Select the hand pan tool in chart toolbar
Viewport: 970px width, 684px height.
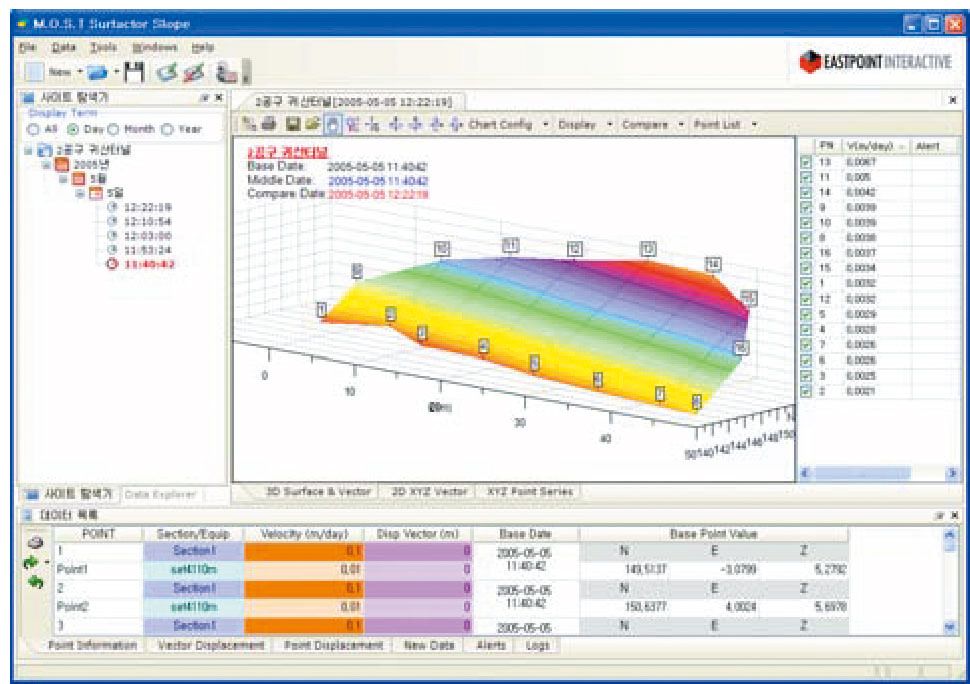pyautogui.click(x=332, y=125)
